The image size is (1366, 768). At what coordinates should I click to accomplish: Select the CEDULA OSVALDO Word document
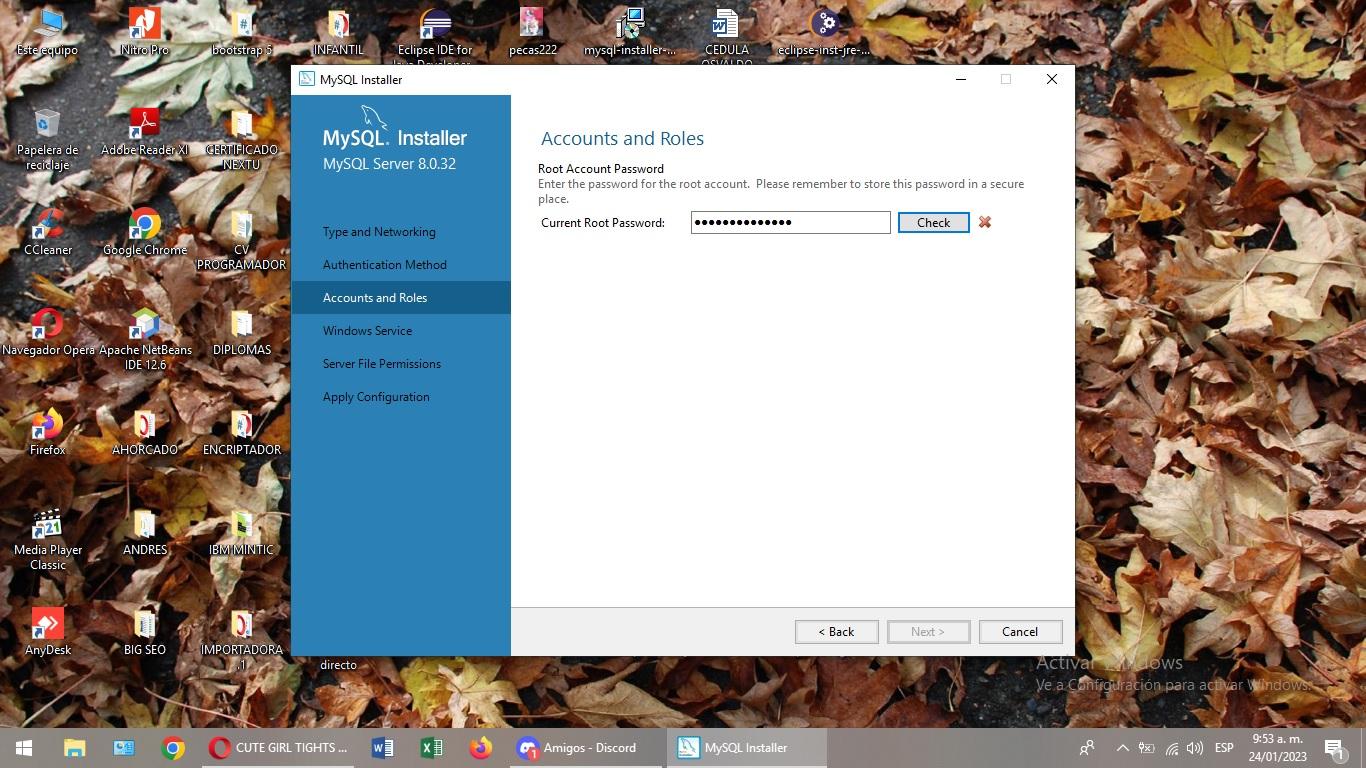[726, 37]
